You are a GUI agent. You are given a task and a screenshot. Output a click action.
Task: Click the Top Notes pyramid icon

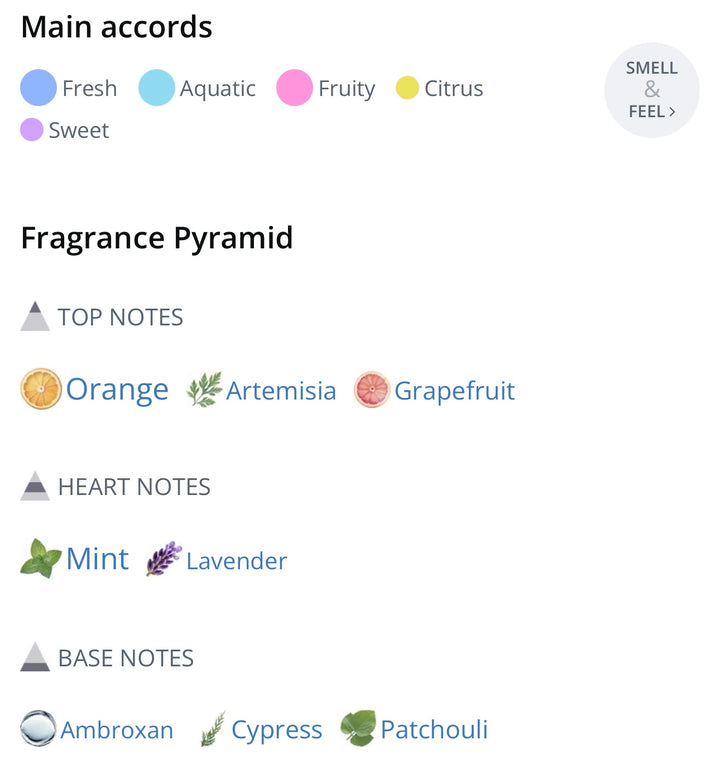pos(35,316)
